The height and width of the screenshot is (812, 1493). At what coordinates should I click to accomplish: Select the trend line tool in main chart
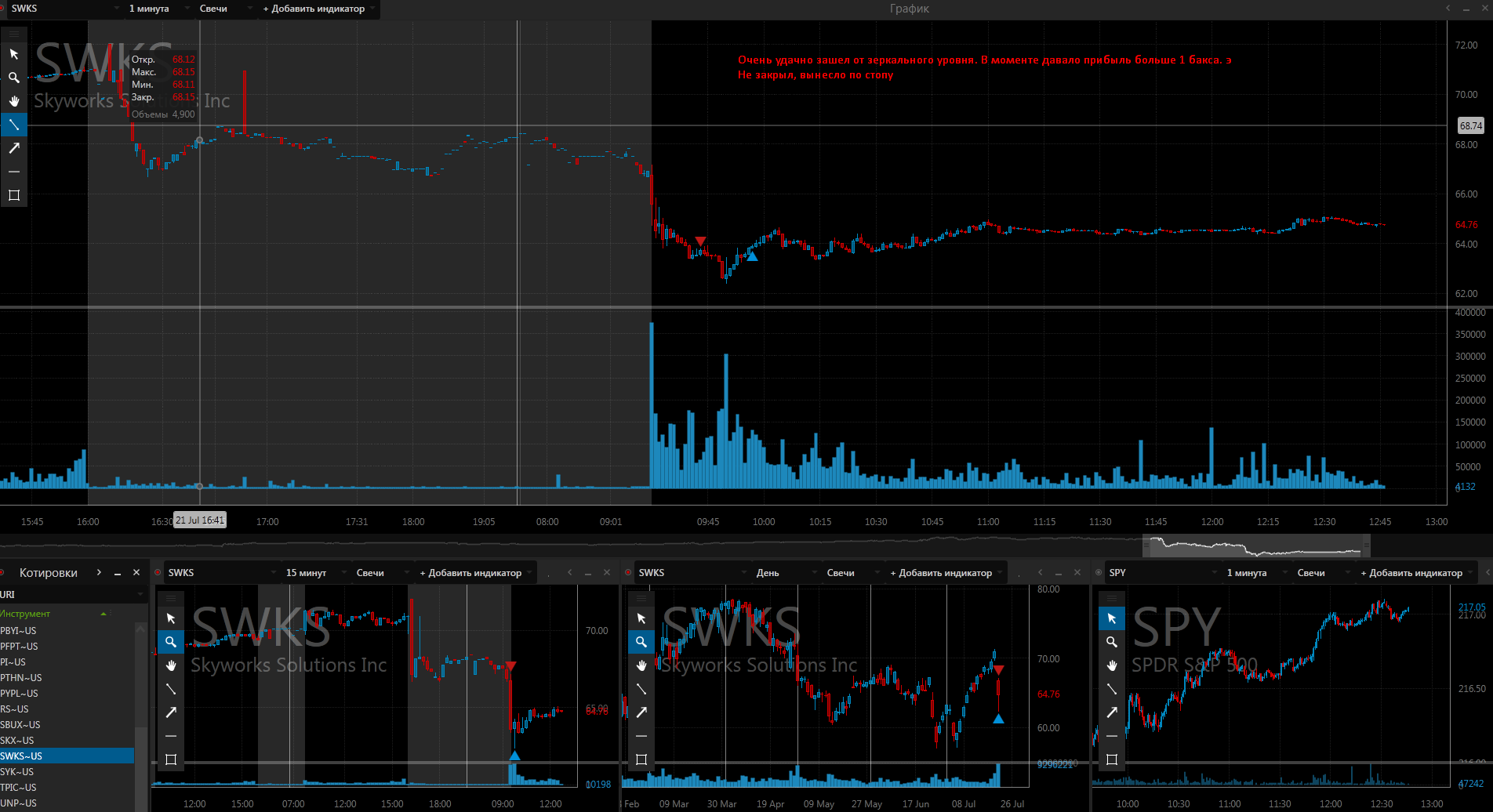click(x=14, y=125)
